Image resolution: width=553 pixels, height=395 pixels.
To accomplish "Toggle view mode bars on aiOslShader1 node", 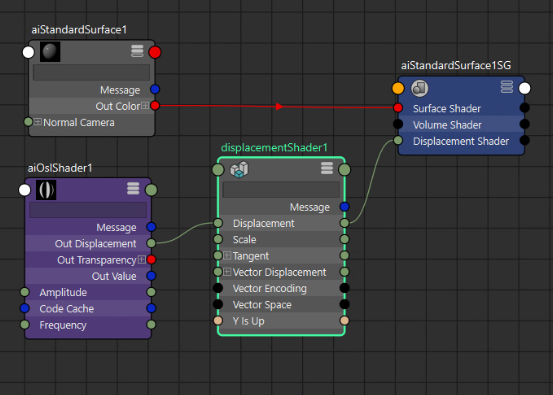I will [x=133, y=189].
